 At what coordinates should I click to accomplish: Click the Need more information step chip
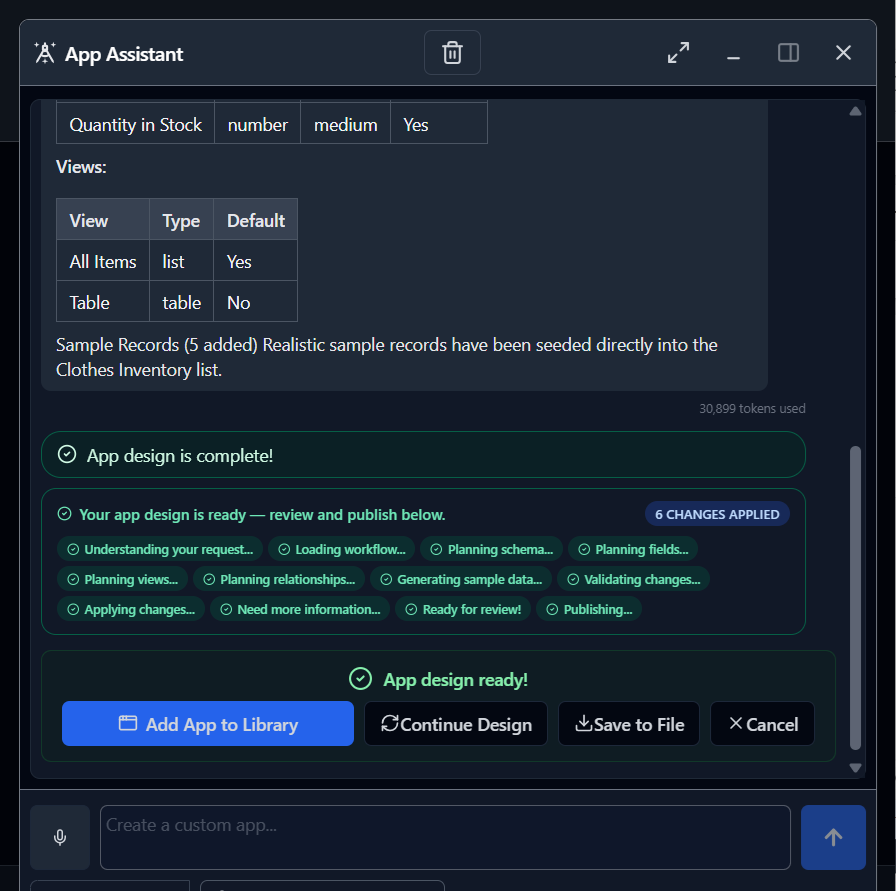click(300, 609)
